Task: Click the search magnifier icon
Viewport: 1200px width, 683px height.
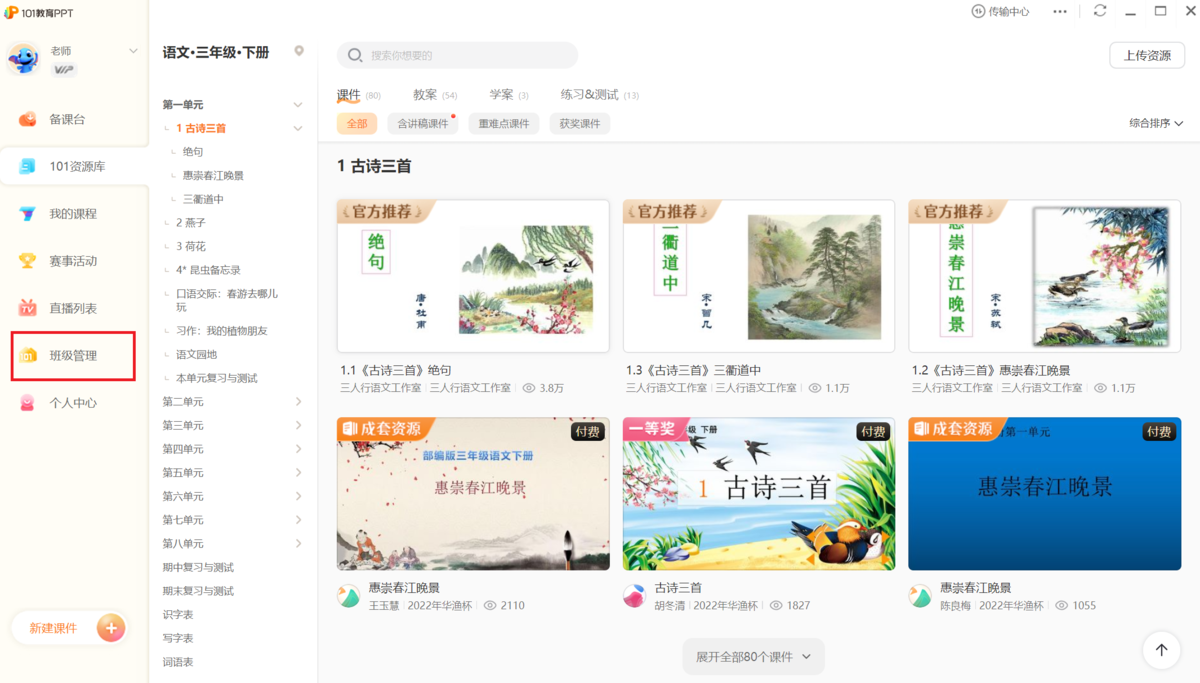Action: (355, 55)
